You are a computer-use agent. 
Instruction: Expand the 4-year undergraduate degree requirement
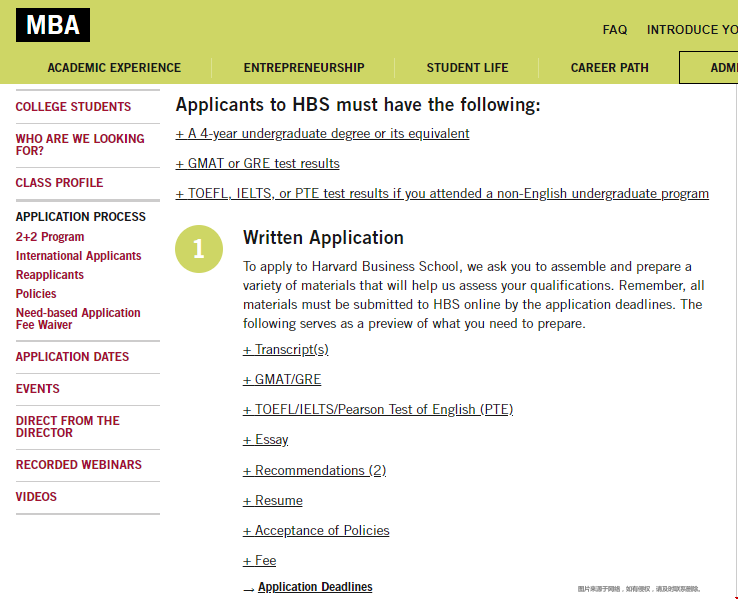point(322,134)
